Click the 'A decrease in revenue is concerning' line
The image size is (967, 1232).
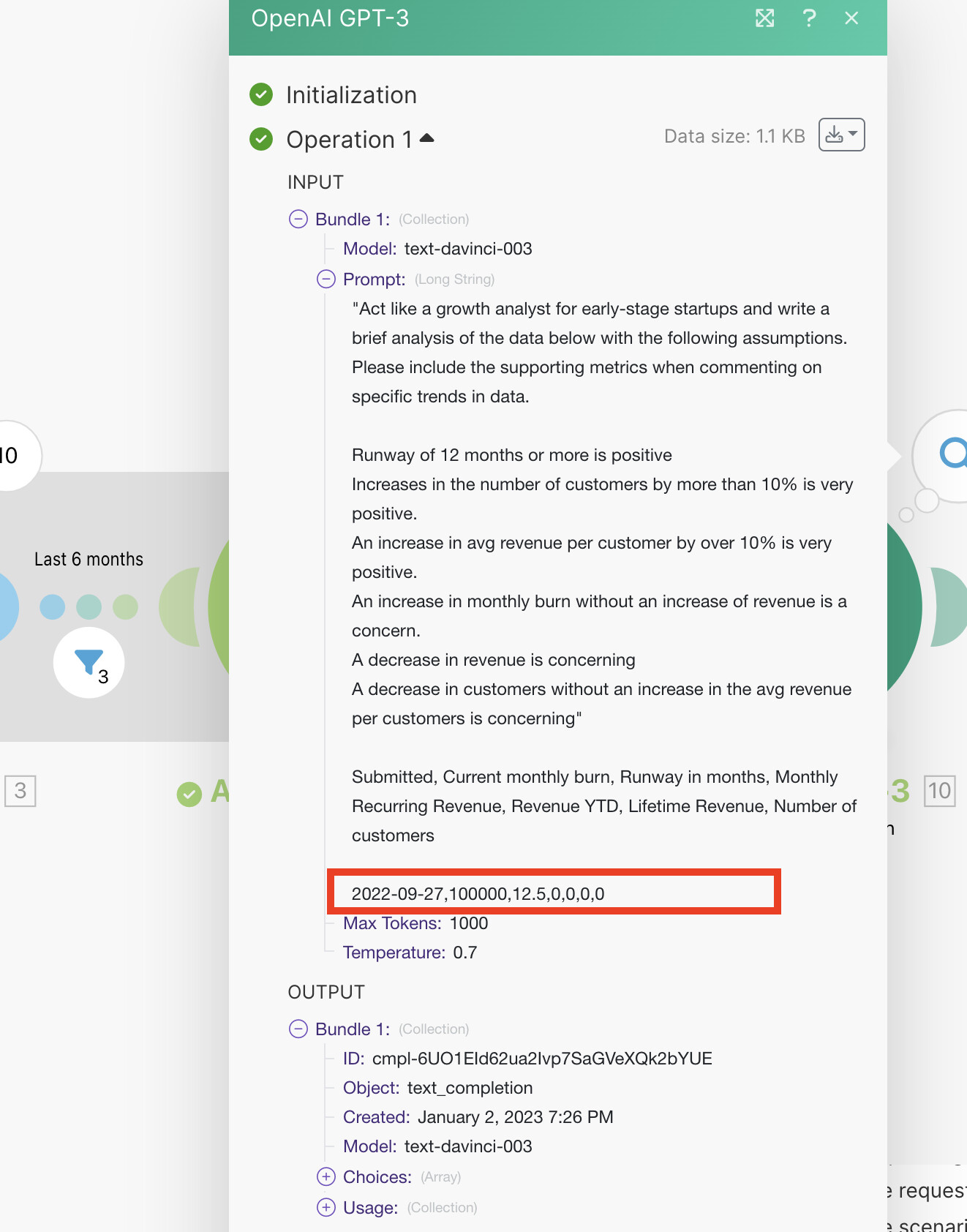(494, 660)
